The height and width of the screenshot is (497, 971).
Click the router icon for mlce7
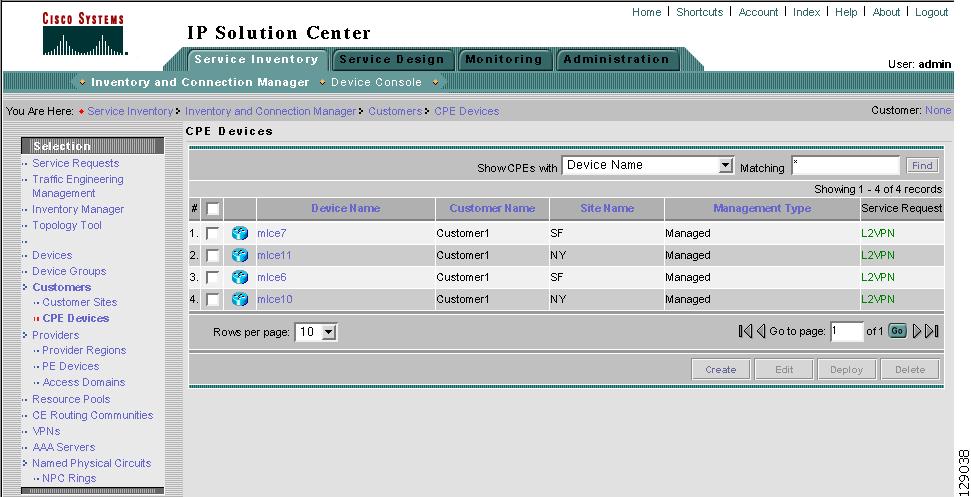coord(240,233)
